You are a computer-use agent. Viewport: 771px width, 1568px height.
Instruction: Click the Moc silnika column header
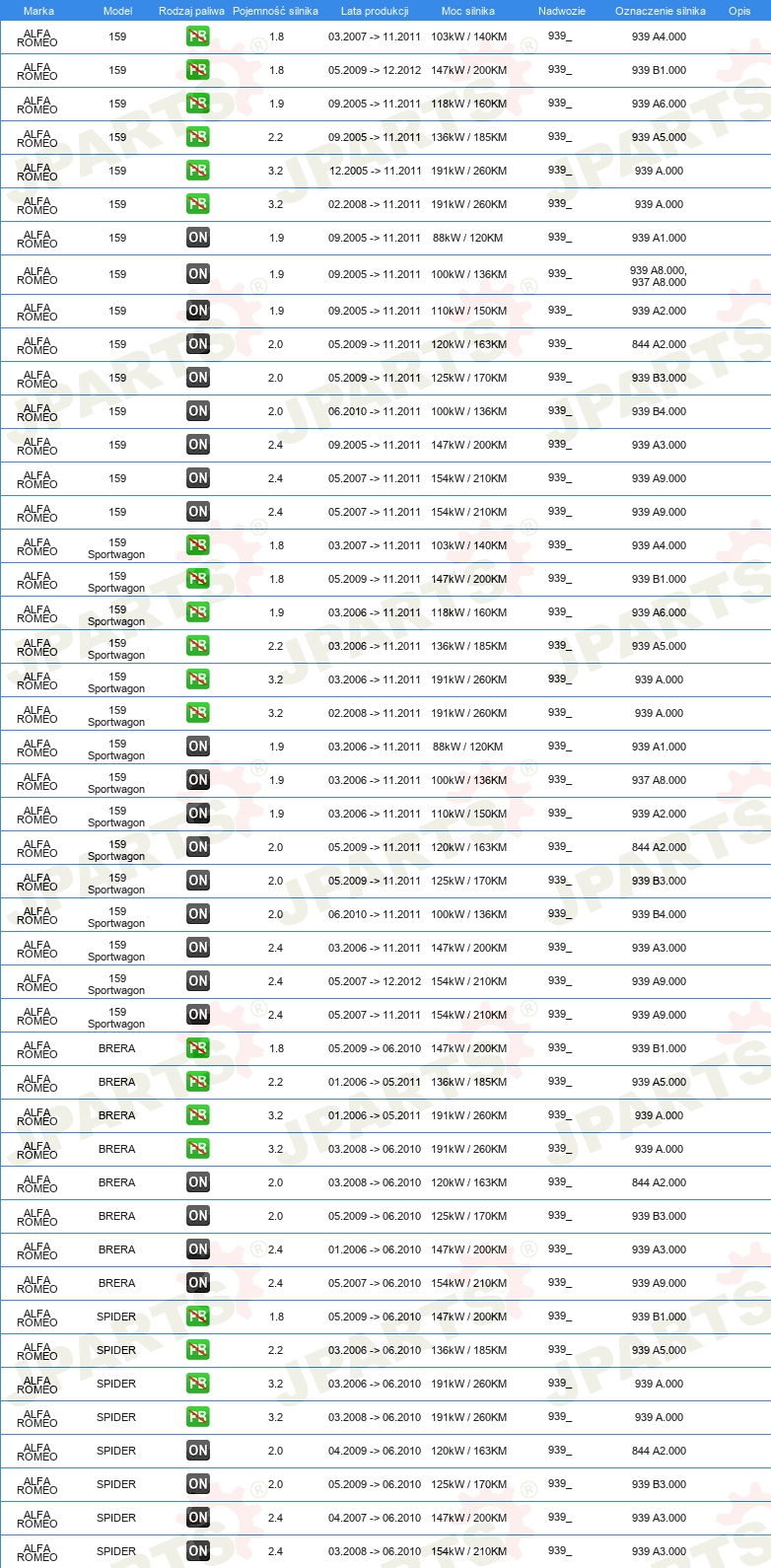click(x=468, y=11)
